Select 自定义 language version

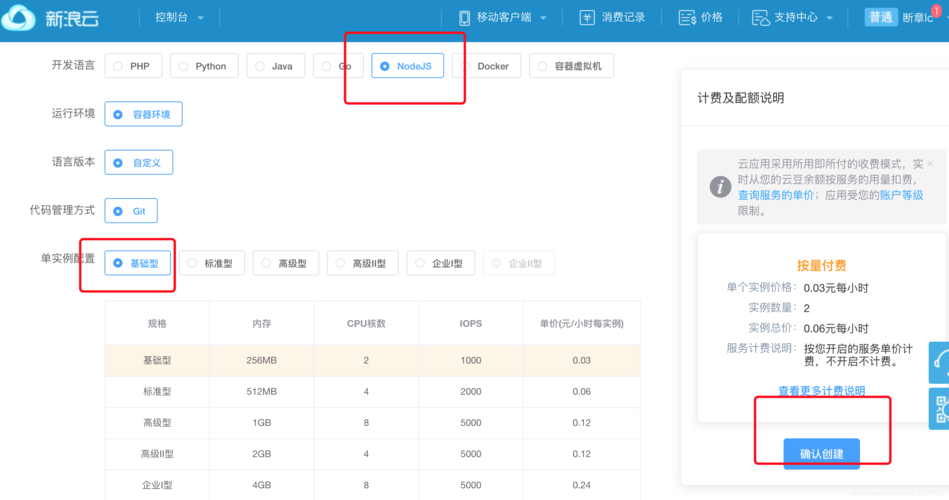[139, 162]
